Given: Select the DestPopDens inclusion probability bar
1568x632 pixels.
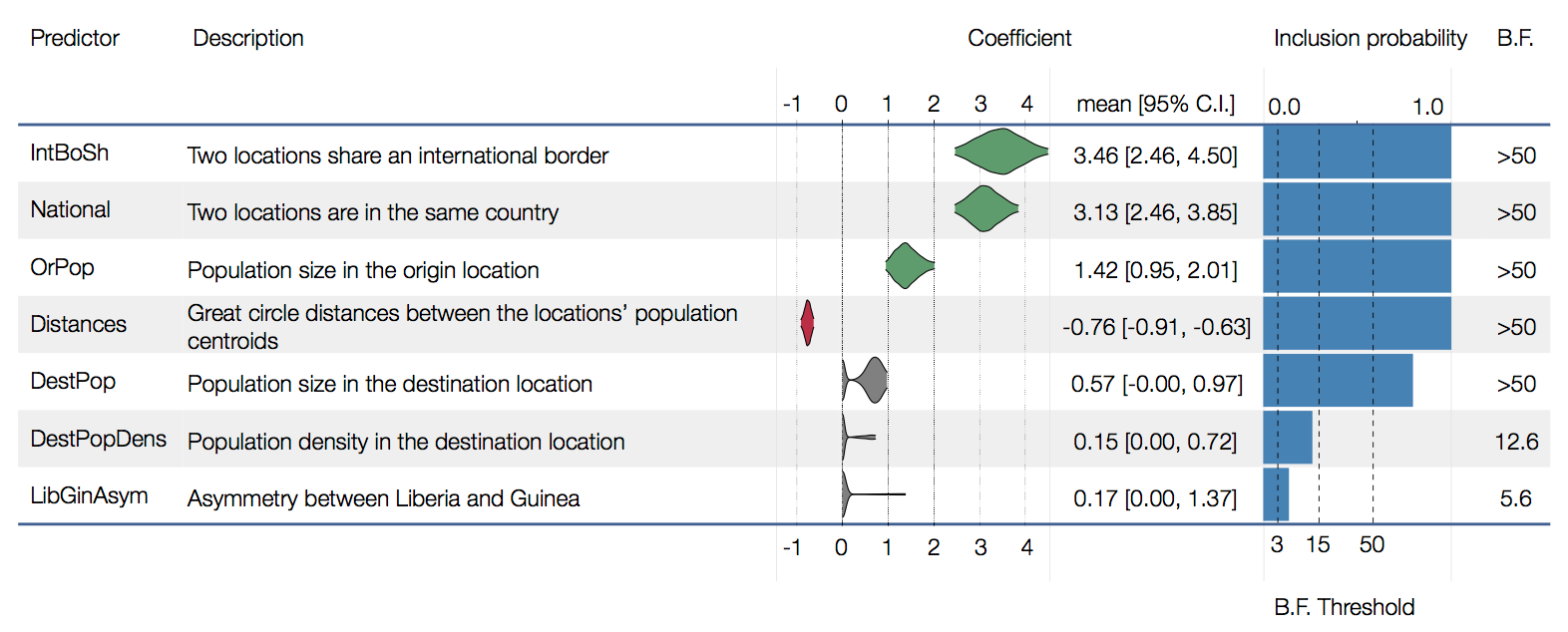Looking at the screenshot, I should pos(1288,438).
